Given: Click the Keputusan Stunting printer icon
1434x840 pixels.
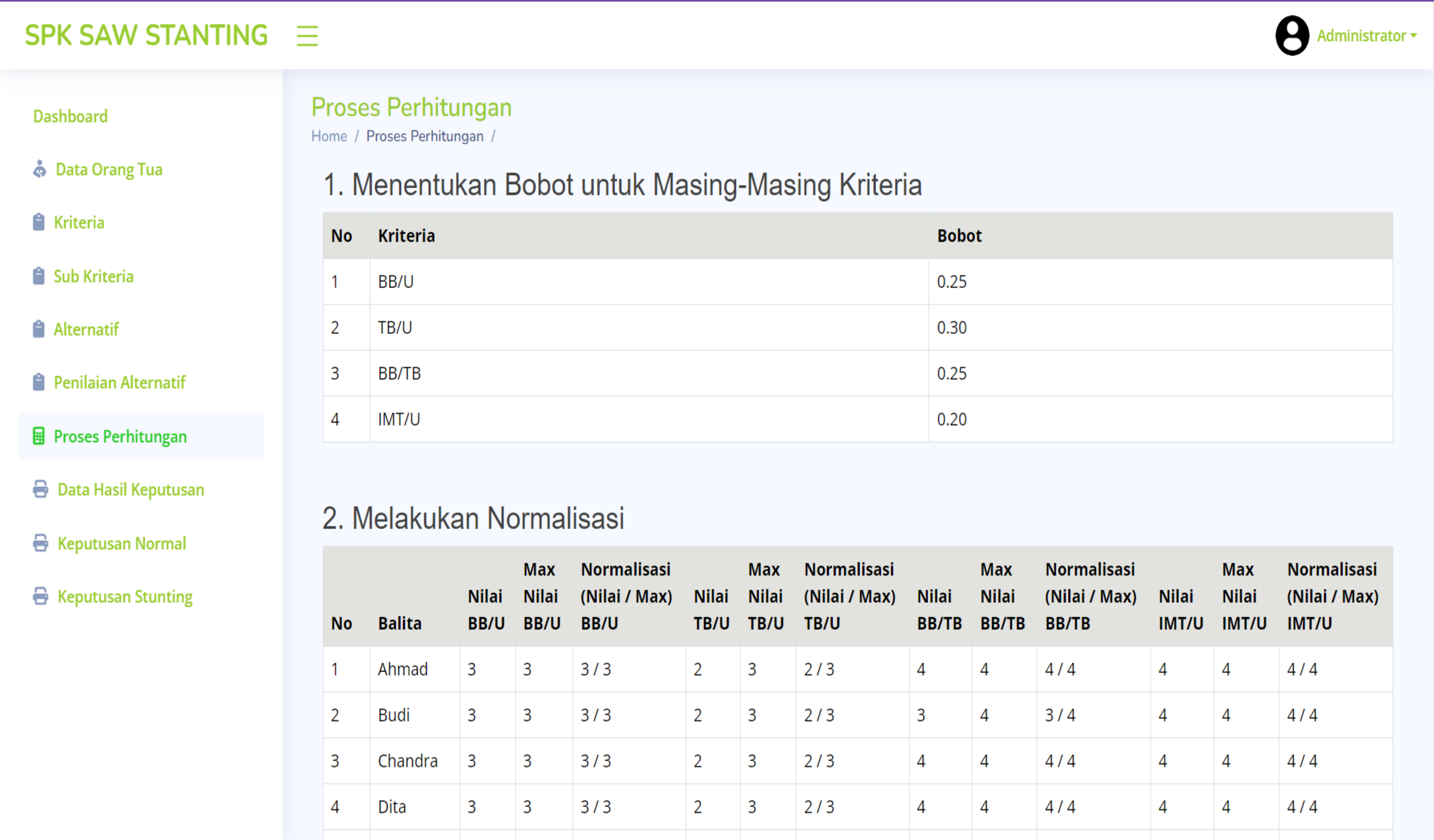Looking at the screenshot, I should tap(40, 597).
